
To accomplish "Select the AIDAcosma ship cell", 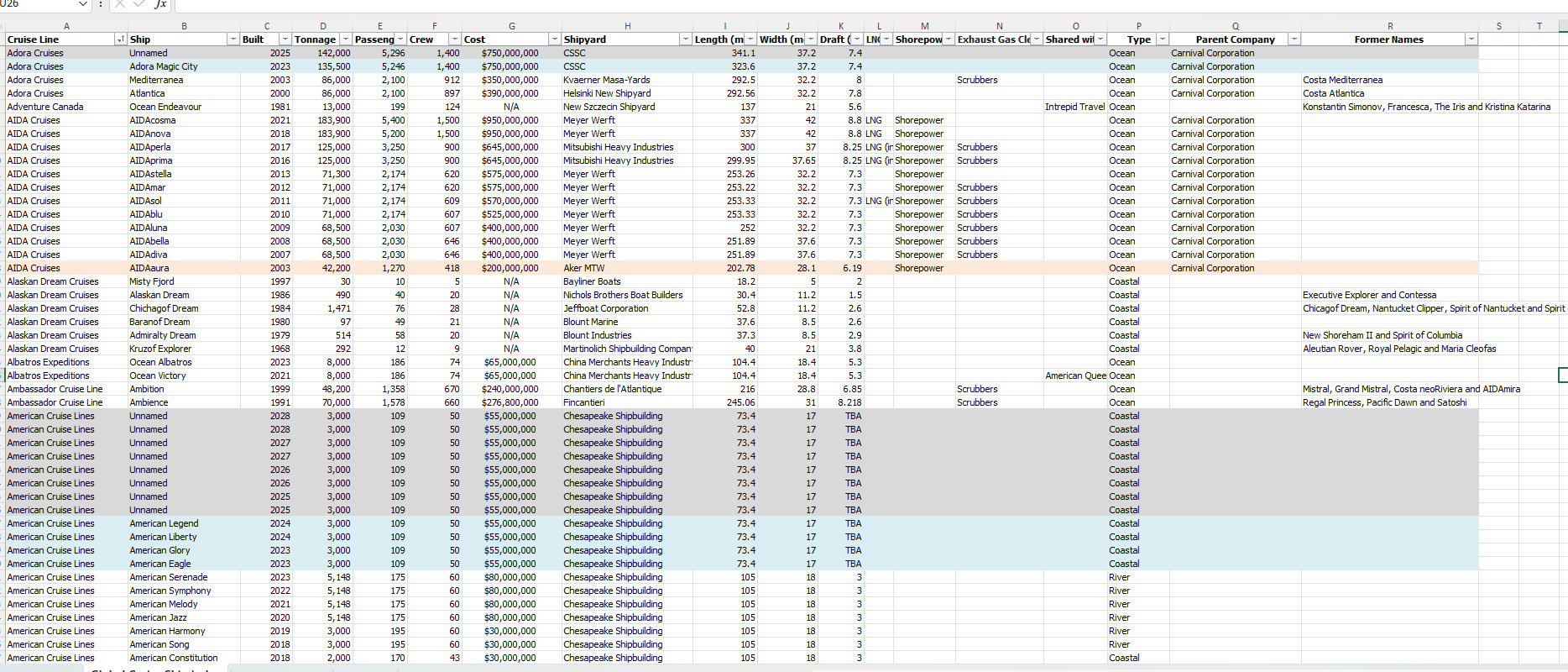I will tap(184, 120).
